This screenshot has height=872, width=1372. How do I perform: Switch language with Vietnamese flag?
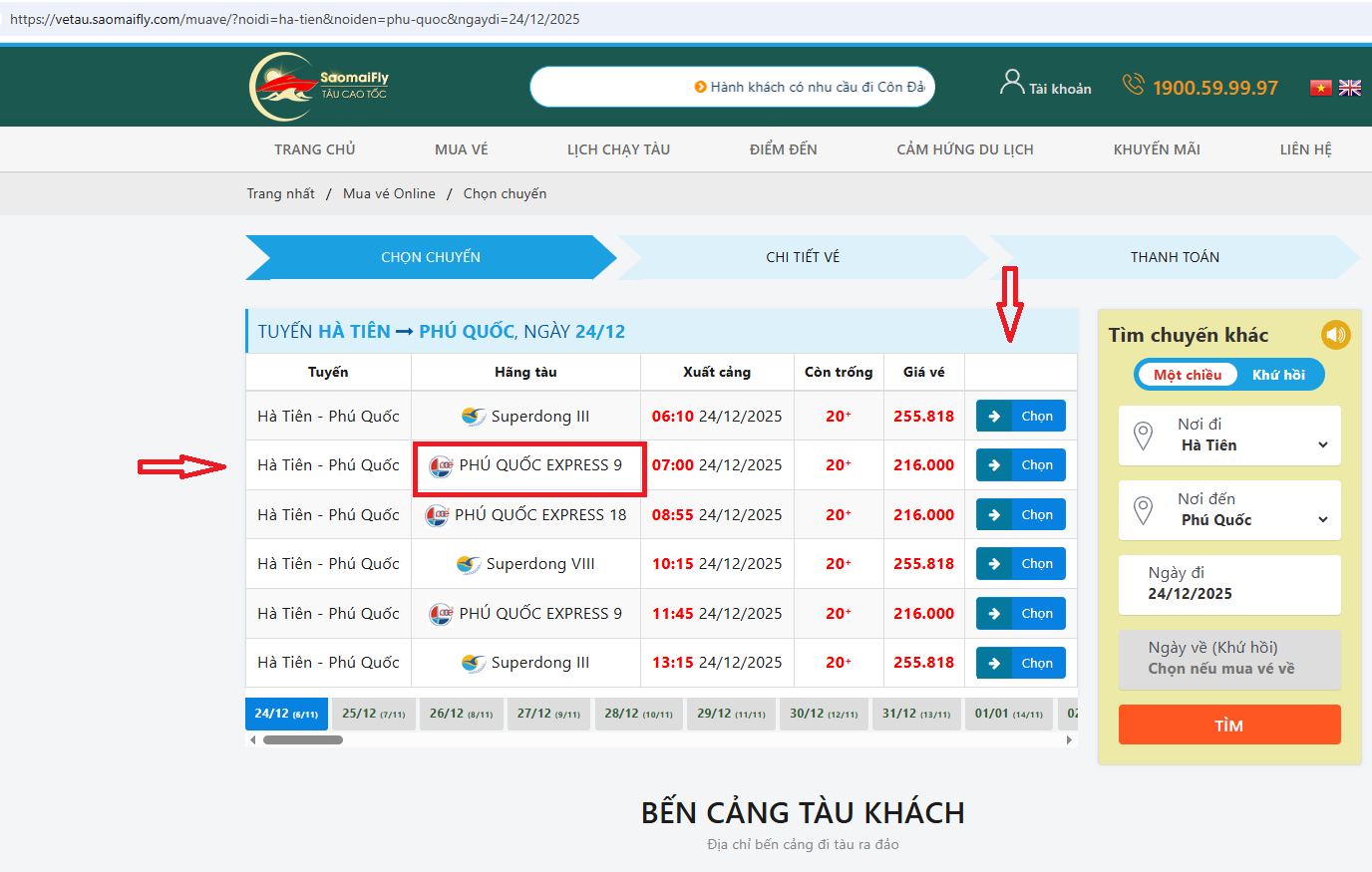(x=1320, y=88)
